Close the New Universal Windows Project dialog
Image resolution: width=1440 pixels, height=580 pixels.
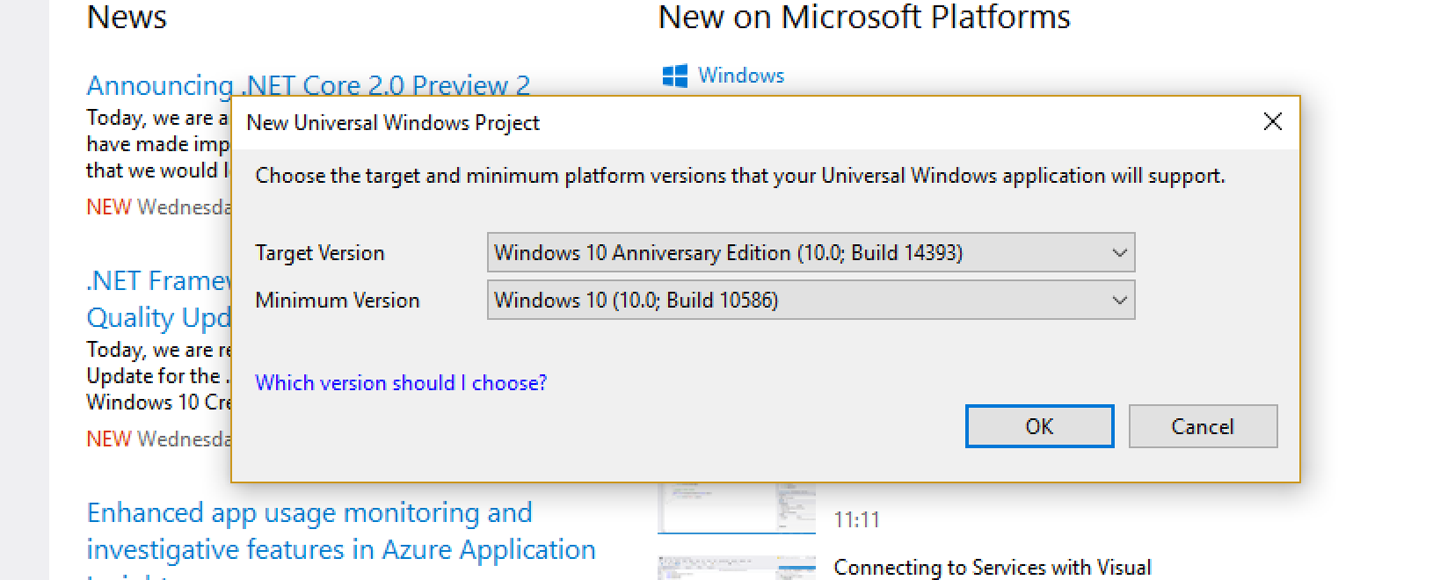tap(1272, 122)
